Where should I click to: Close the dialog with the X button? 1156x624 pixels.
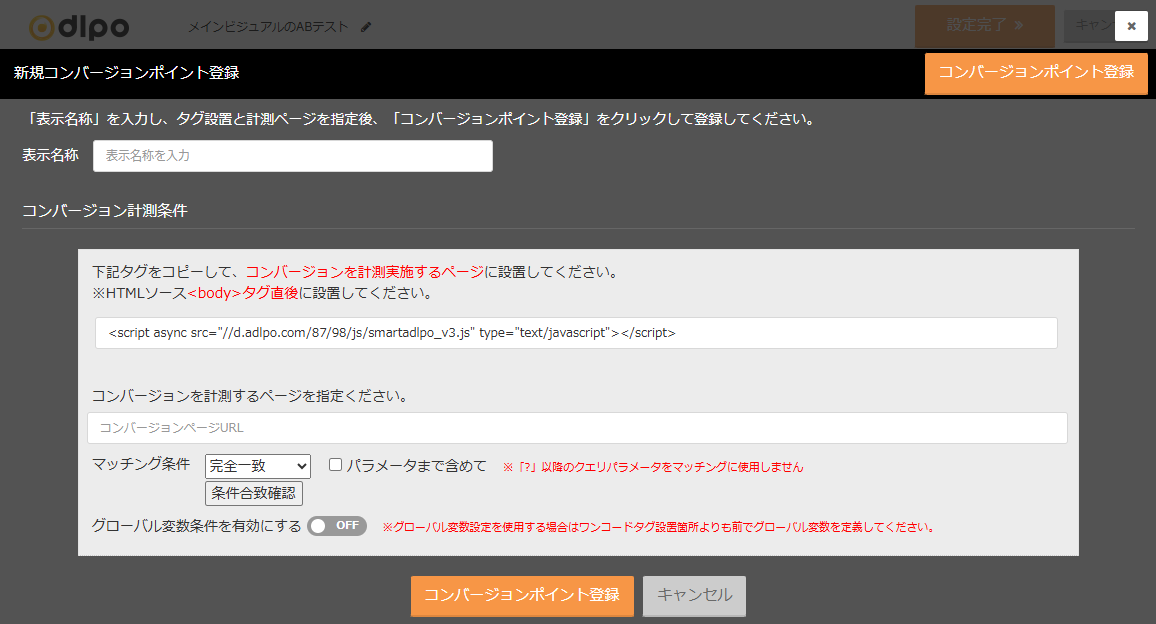(1131, 26)
